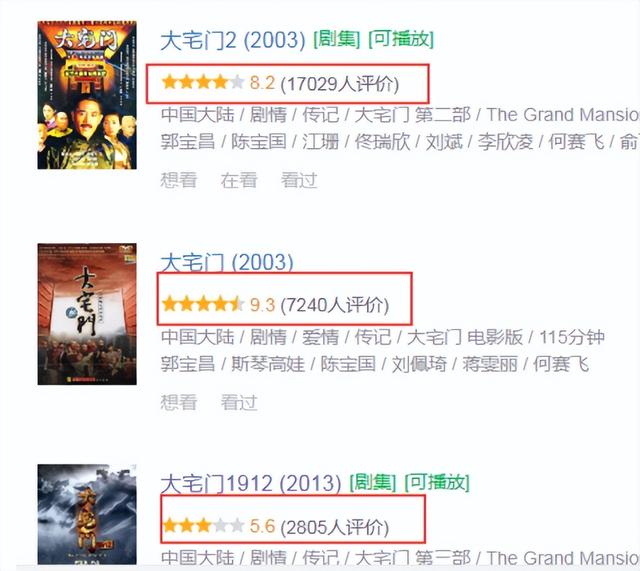Click the [可播放] tag beside 大宅门1912
Image resolution: width=640 pixels, height=571 pixels.
(x=437, y=483)
